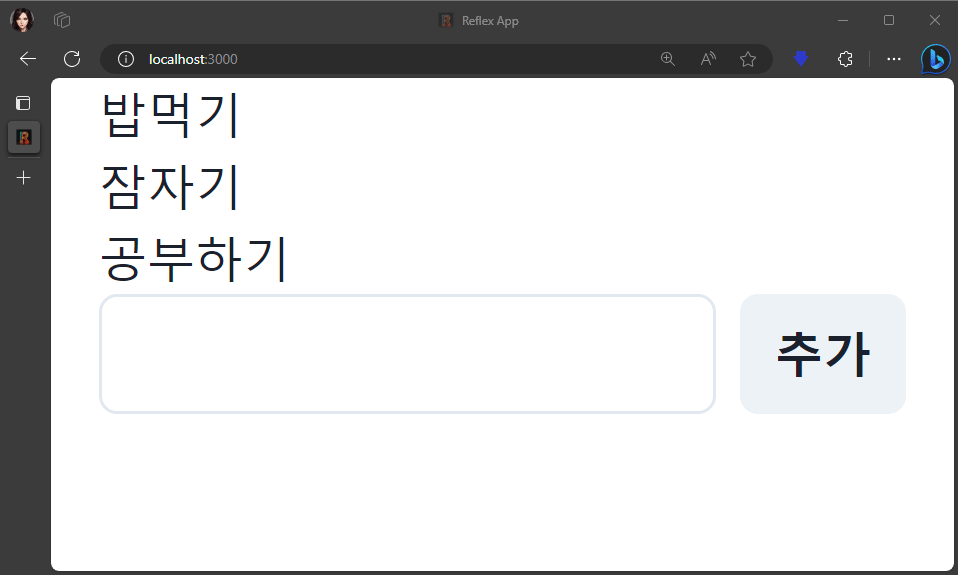
Task: Click the empty todo text input field
Action: [x=408, y=354]
